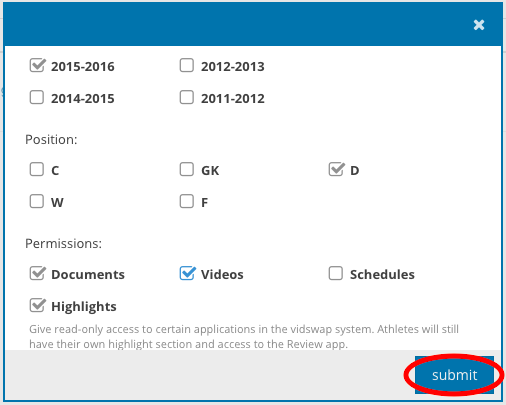Viewport: 506px width, 405px height.
Task: Check the 2012-2013 season checkbox
Action: point(186,65)
